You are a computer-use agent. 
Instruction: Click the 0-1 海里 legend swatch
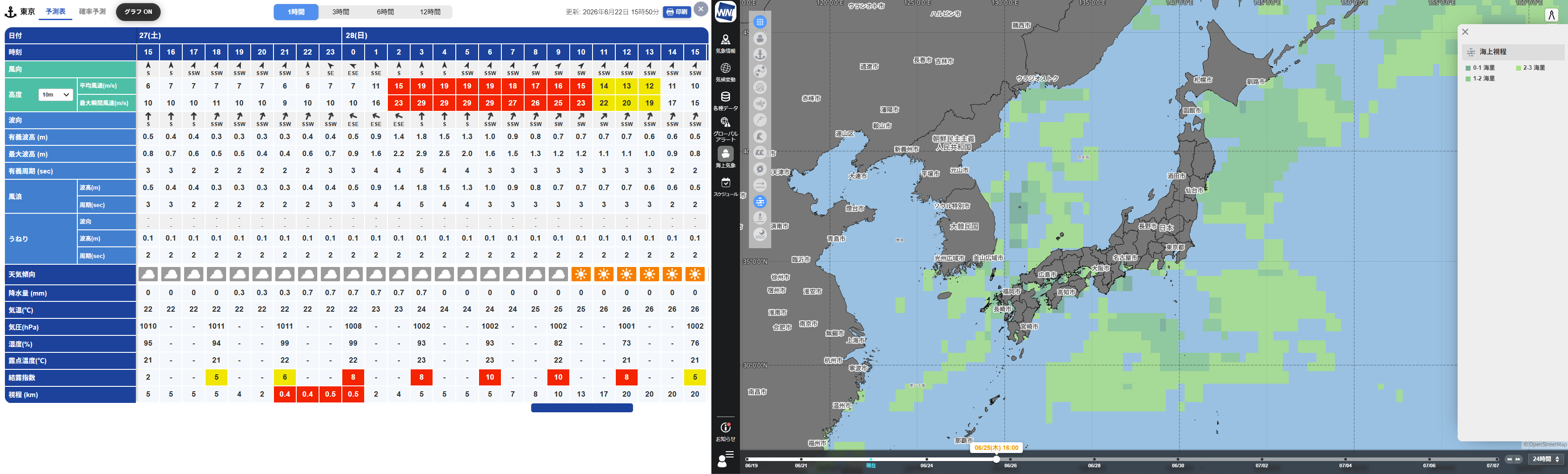1468,68
